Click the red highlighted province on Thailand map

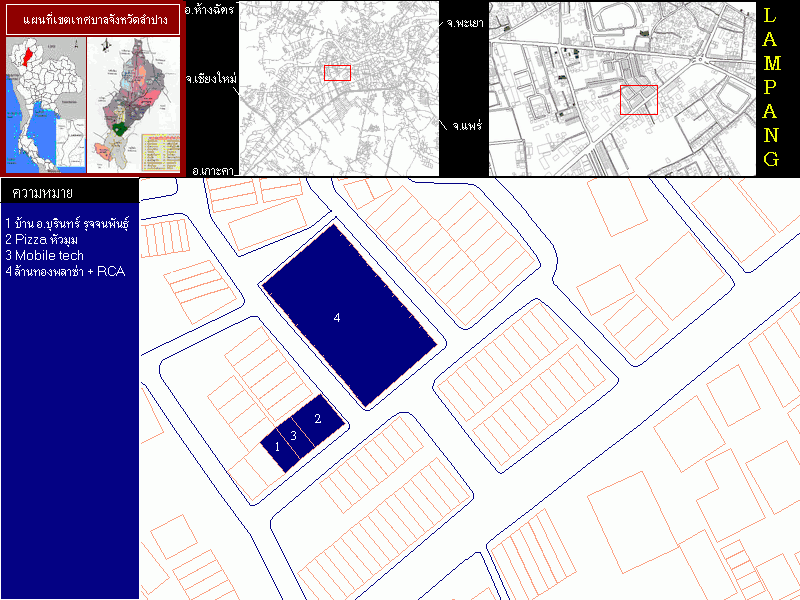pos(30,53)
